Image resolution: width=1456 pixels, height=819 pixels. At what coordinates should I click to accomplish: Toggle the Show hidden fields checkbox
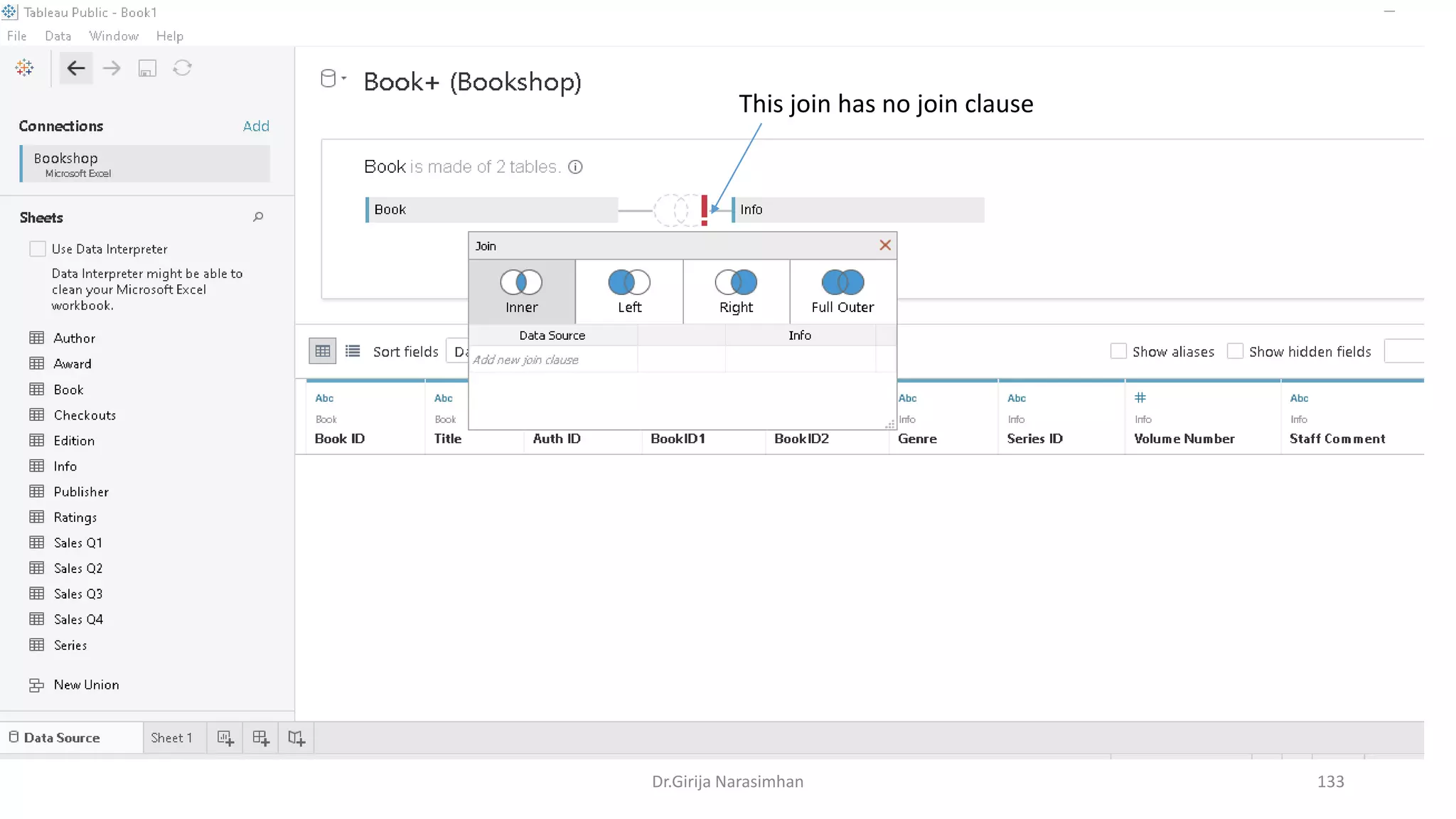tap(1235, 351)
